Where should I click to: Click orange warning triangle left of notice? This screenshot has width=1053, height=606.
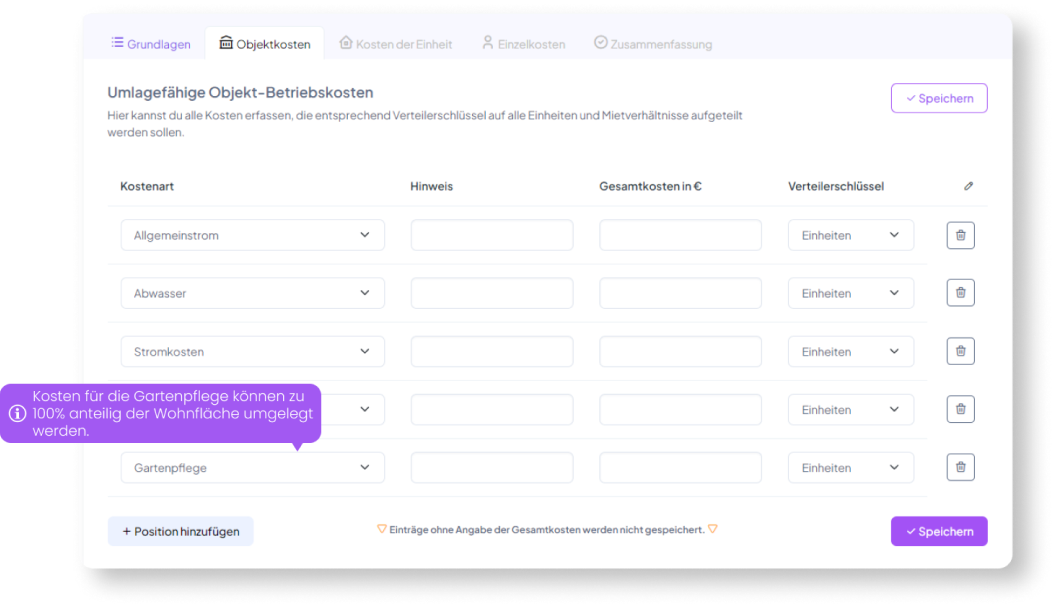click(x=382, y=529)
